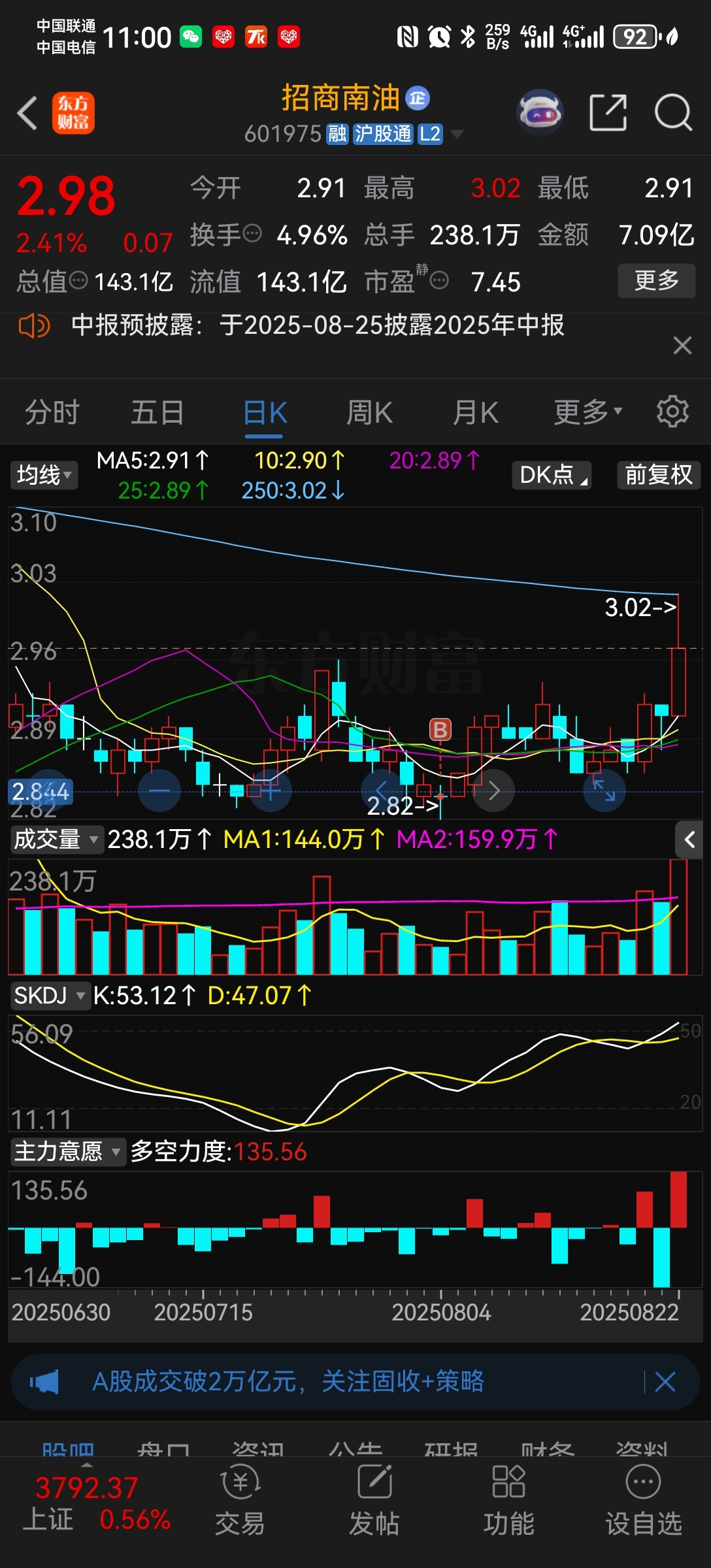Close the 中报预披露 notice
The width and height of the screenshot is (711, 1568).
[682, 345]
